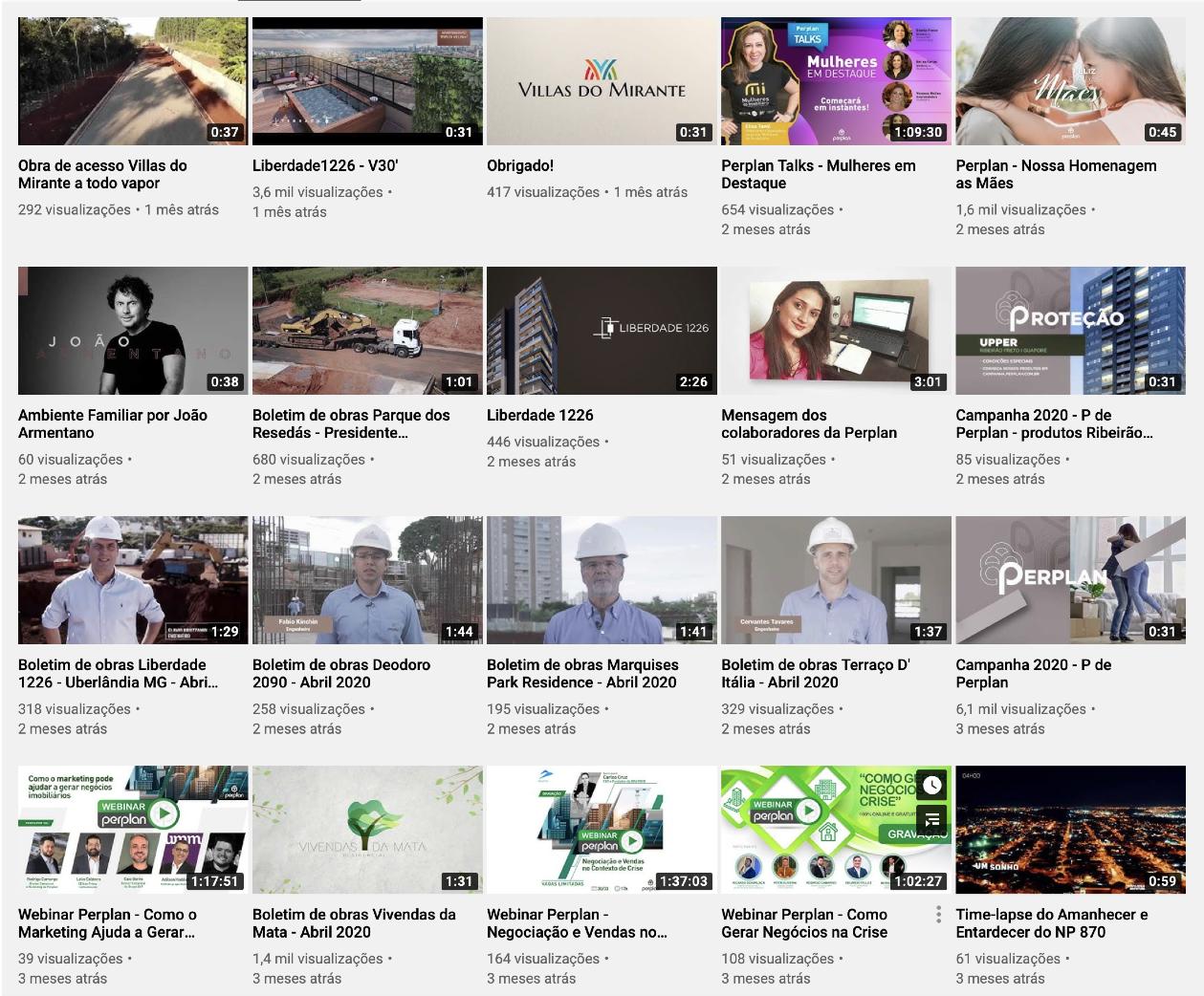1204x996 pixels.
Task: Click the title Perplan - Nossa Homenagem as Mães
Action: pos(1056,174)
